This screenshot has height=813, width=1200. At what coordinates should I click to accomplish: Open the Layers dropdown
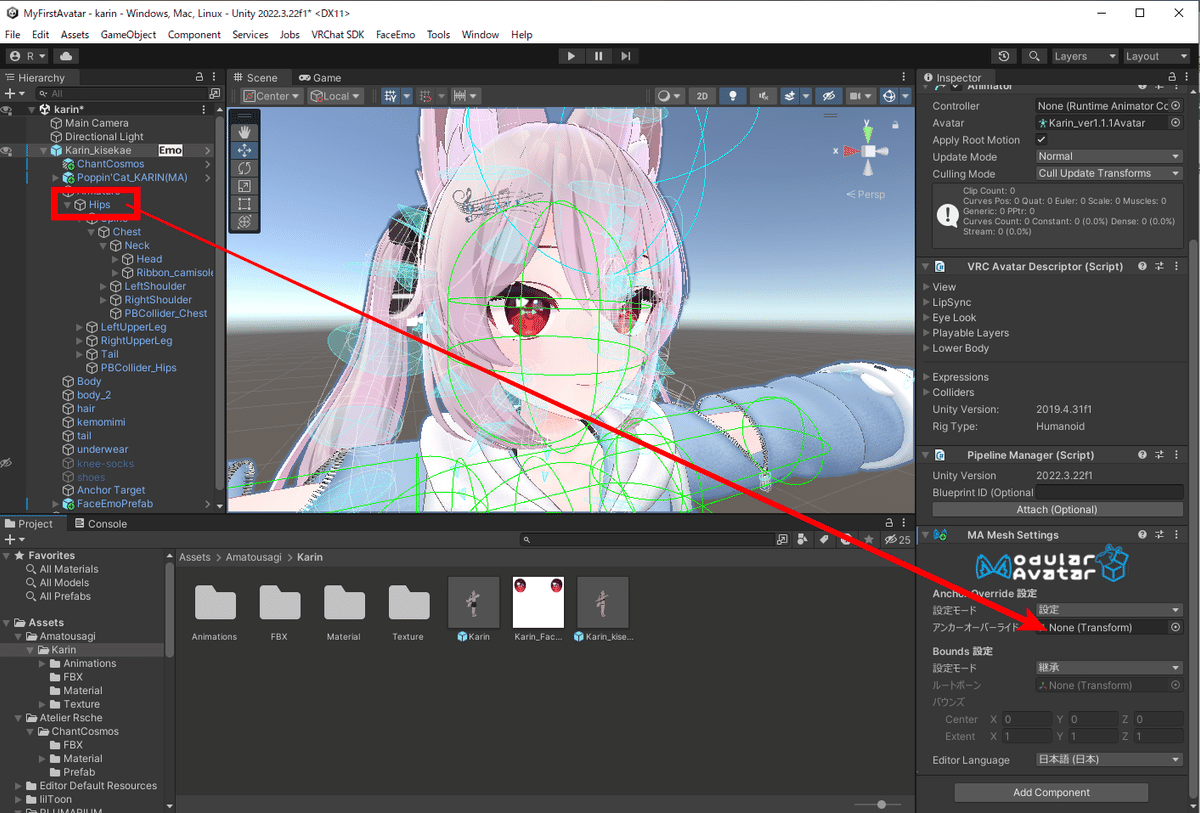pyautogui.click(x=1084, y=56)
